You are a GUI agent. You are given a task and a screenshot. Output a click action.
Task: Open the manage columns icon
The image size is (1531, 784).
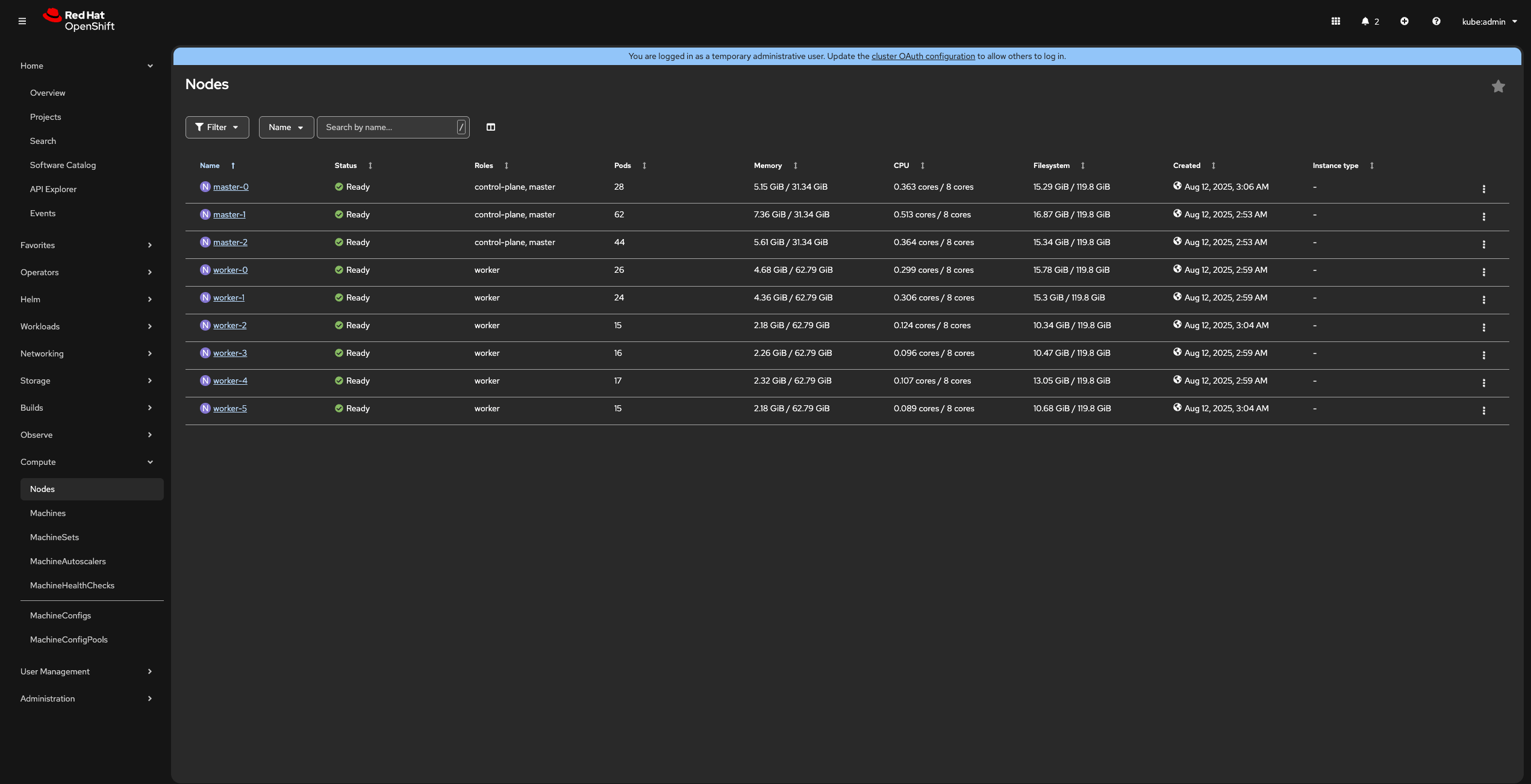click(x=490, y=127)
